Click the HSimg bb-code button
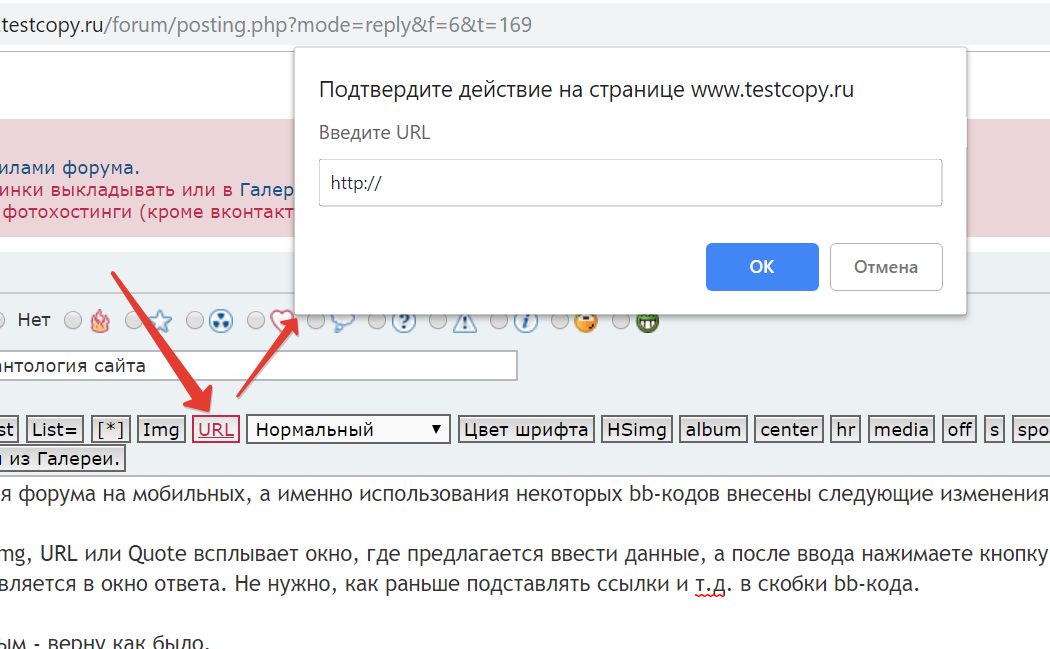The height and width of the screenshot is (649, 1050). point(637,430)
